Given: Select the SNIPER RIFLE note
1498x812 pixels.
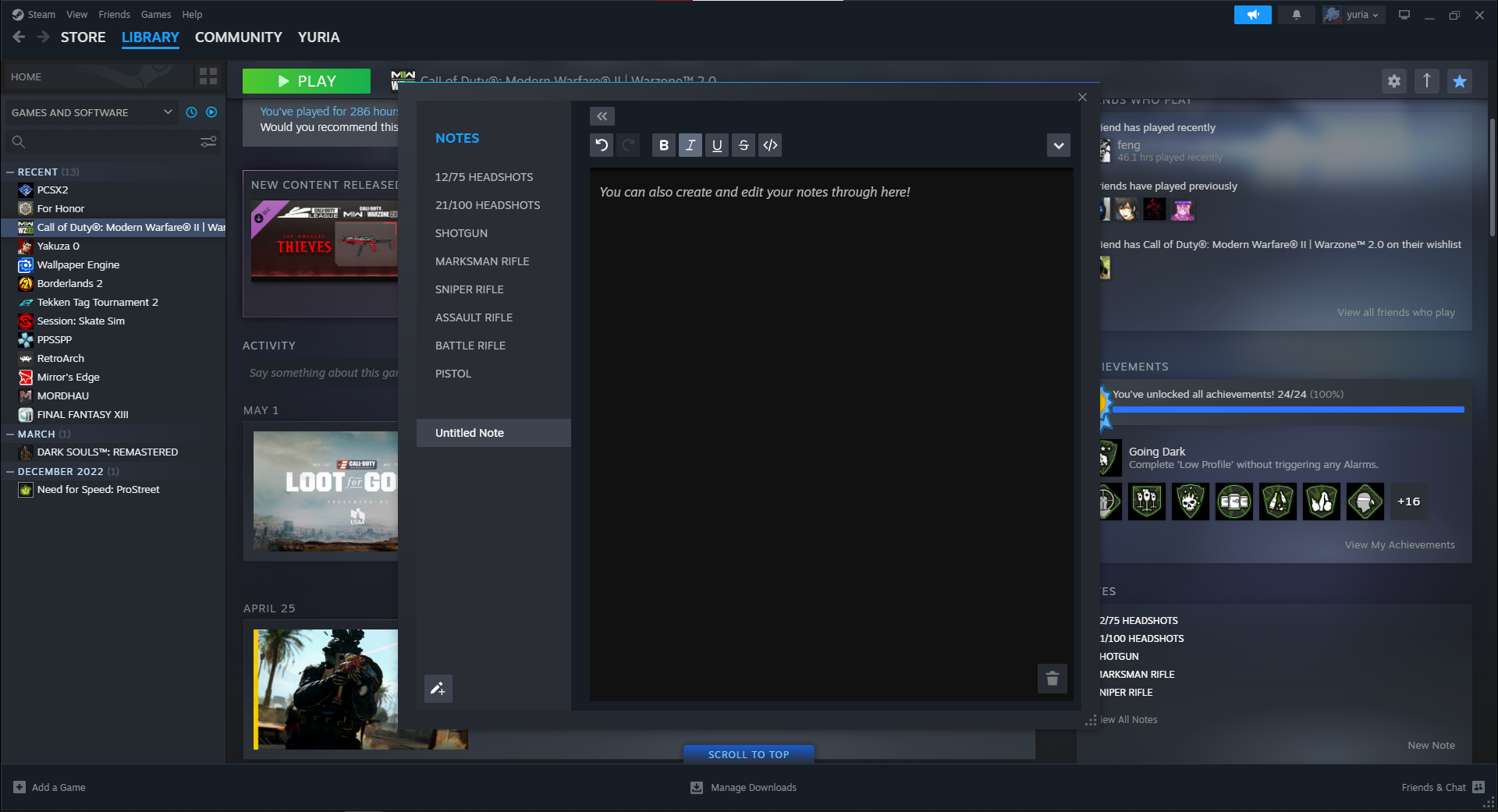Looking at the screenshot, I should click(x=494, y=289).
